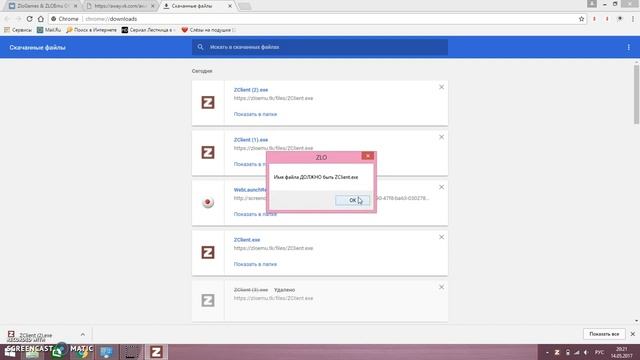Click the downloads search field
The width and height of the screenshot is (640, 360).
pyautogui.click(x=320, y=47)
